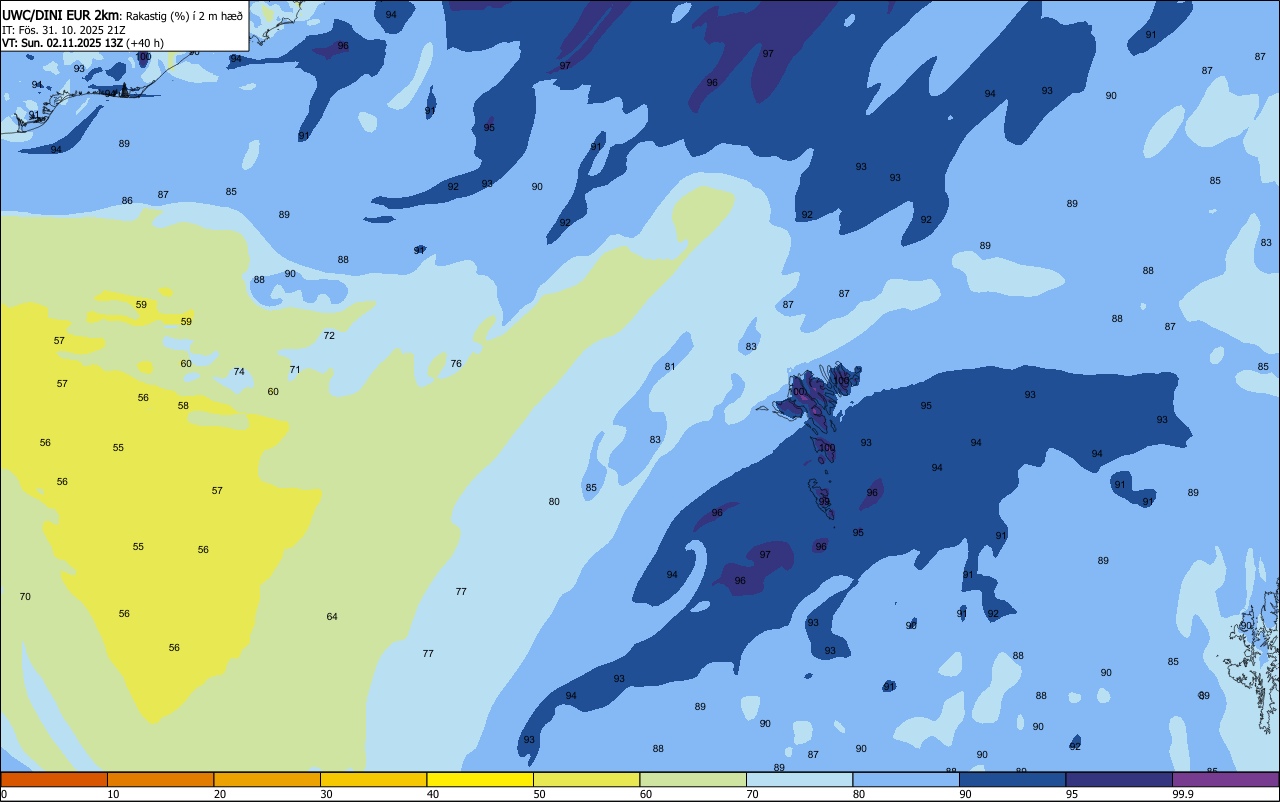Choose the 30–40 golden legend swatch
Screen dimensions: 1280x802
373,779
